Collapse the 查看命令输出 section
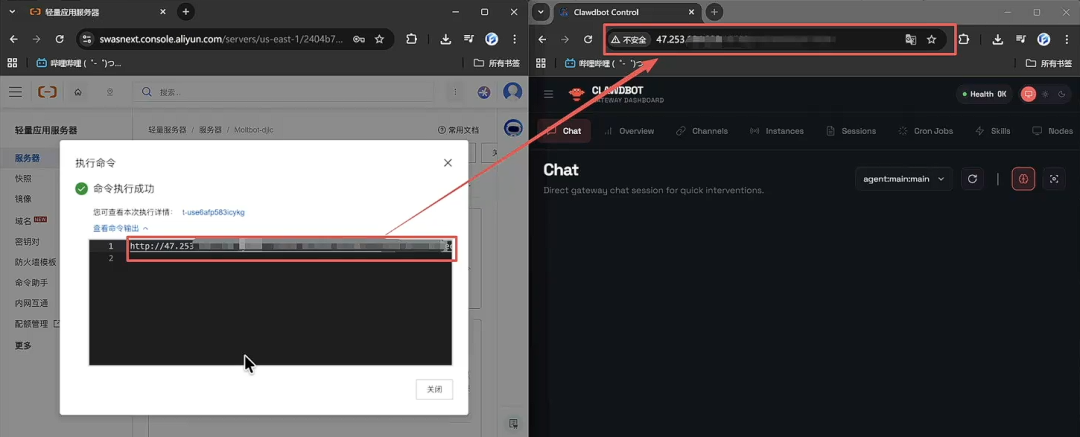The width and height of the screenshot is (1080, 437). click(x=121, y=227)
